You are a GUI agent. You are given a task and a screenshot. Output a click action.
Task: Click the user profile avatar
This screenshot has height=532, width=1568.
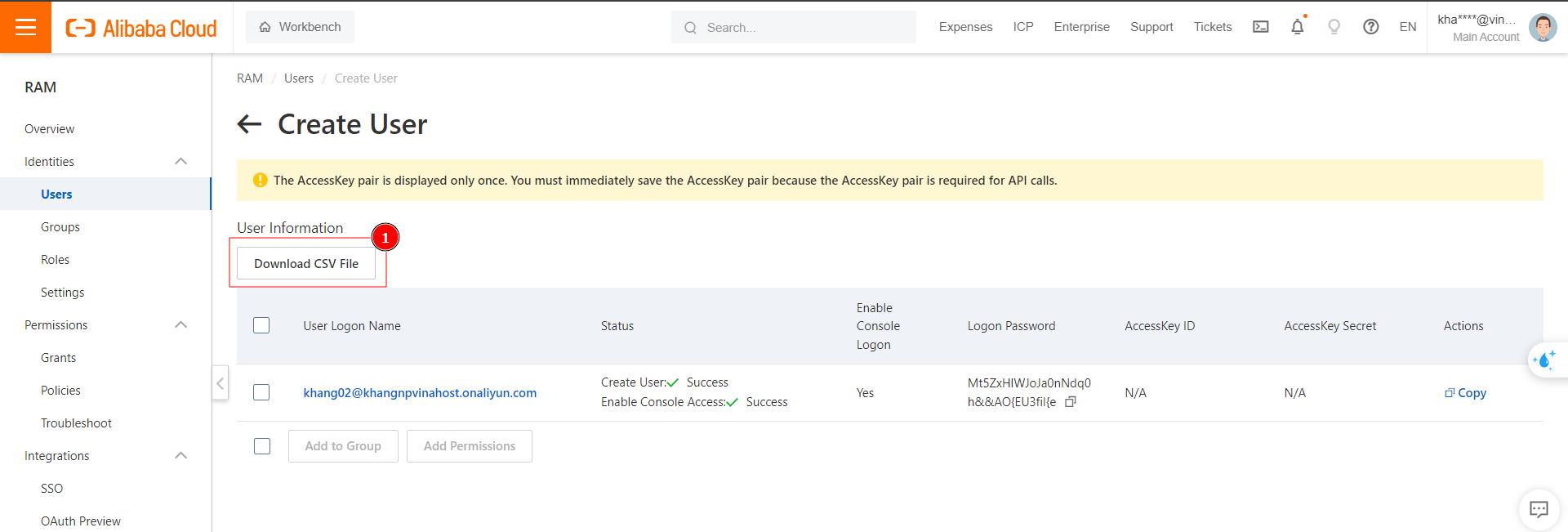[x=1542, y=27]
